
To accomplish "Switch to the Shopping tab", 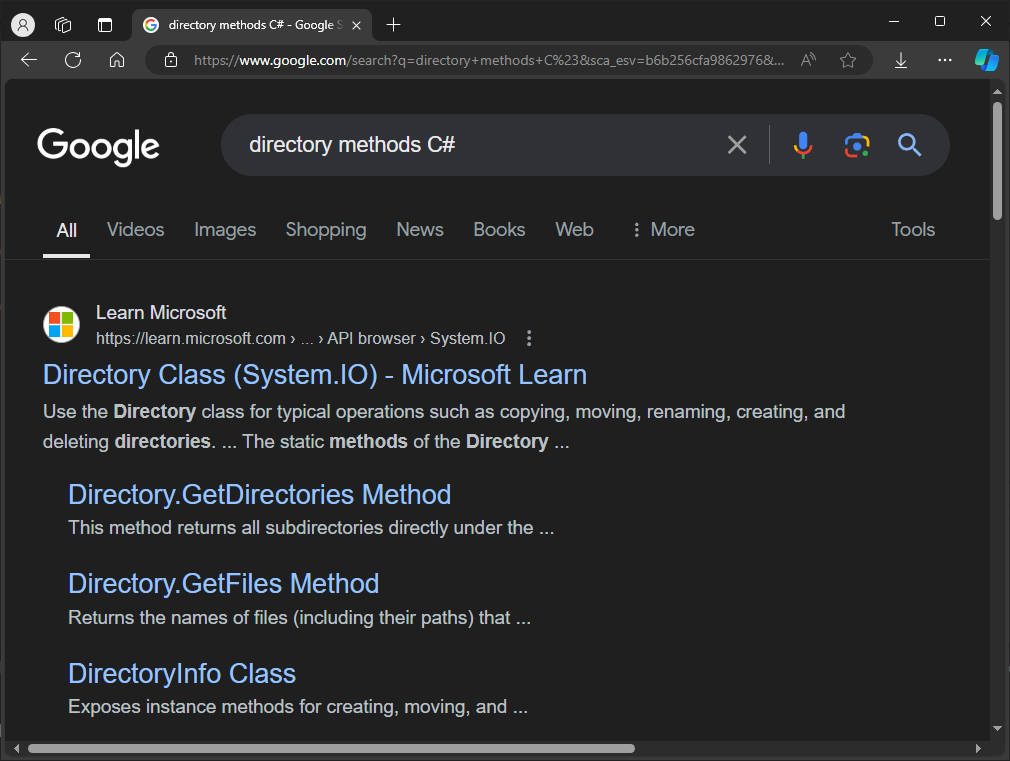I will click(326, 230).
